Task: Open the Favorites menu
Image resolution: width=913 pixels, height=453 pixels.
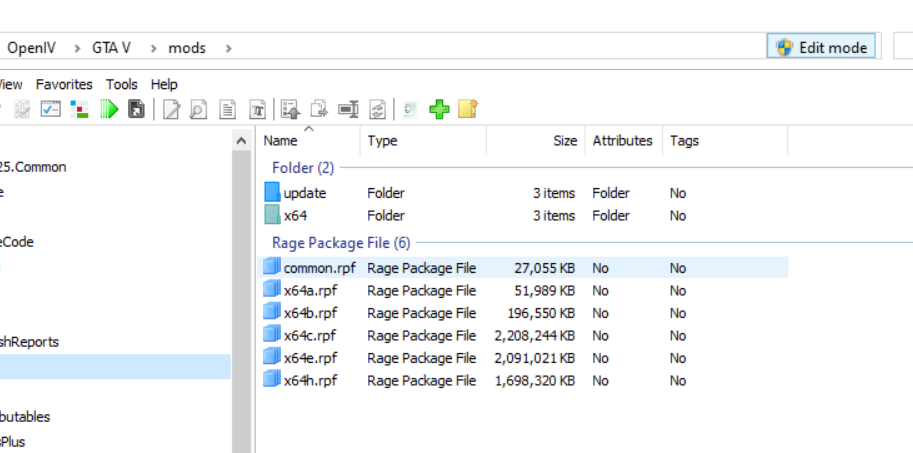Action: pyautogui.click(x=64, y=85)
